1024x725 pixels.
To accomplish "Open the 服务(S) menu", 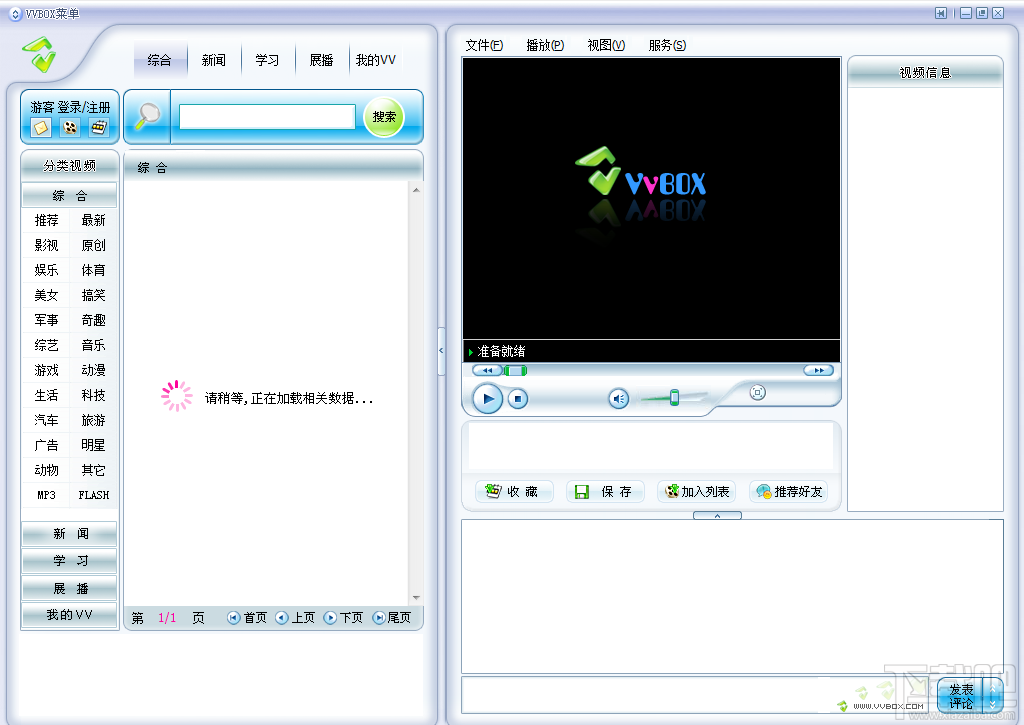I will coord(667,45).
